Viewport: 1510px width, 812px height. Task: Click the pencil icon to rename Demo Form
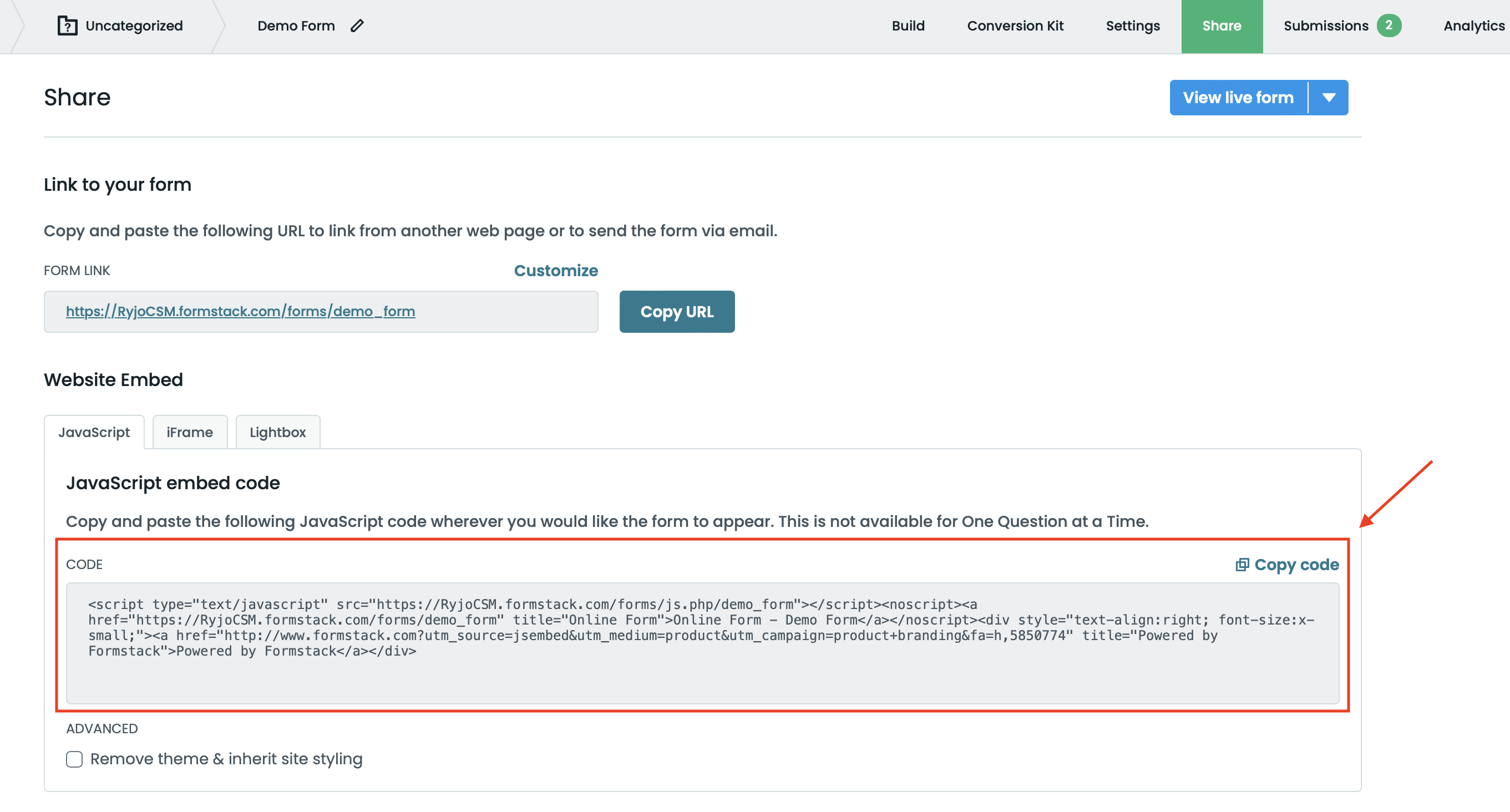[357, 26]
